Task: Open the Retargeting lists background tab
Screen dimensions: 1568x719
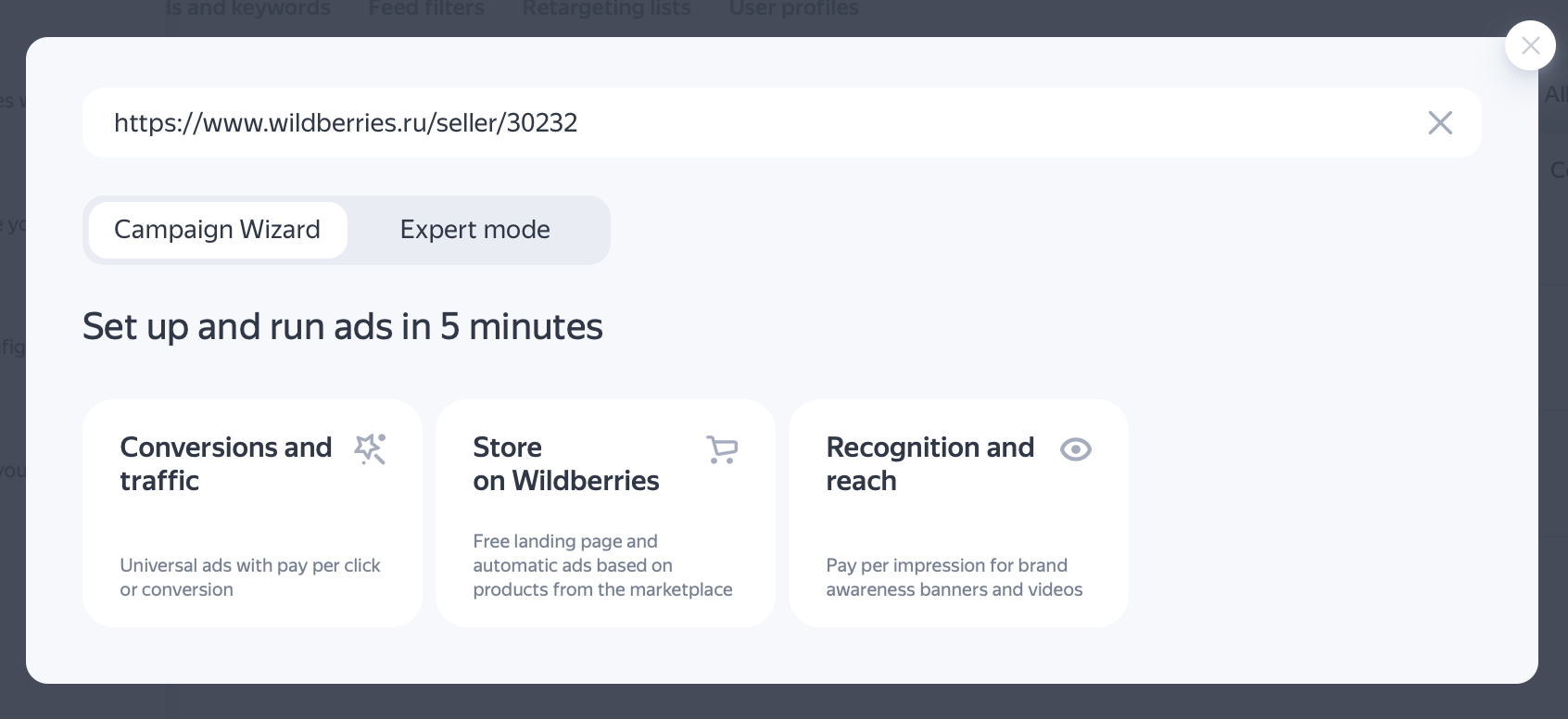Action: point(606,9)
